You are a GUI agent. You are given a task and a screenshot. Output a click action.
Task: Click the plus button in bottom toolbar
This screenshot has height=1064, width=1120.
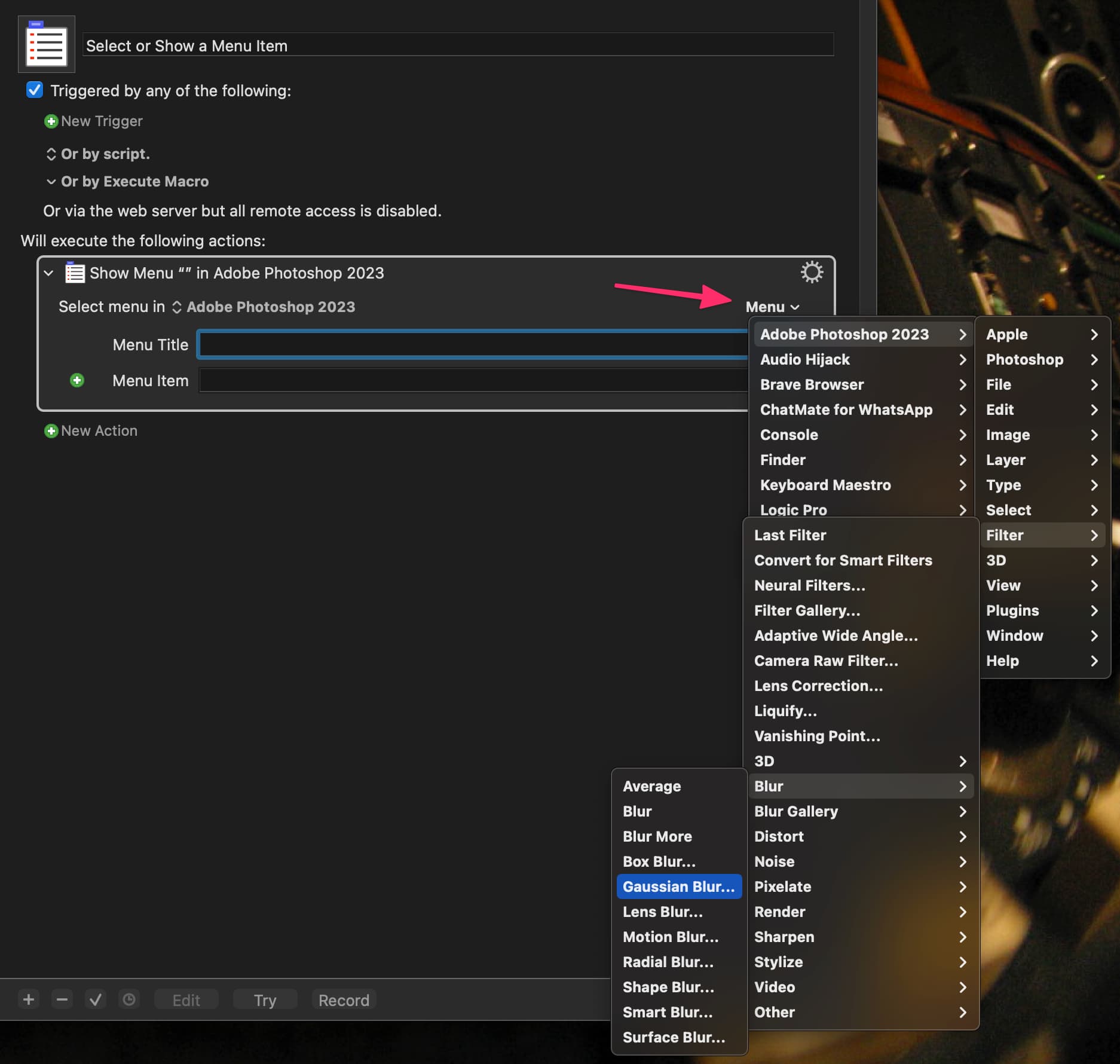[29, 999]
